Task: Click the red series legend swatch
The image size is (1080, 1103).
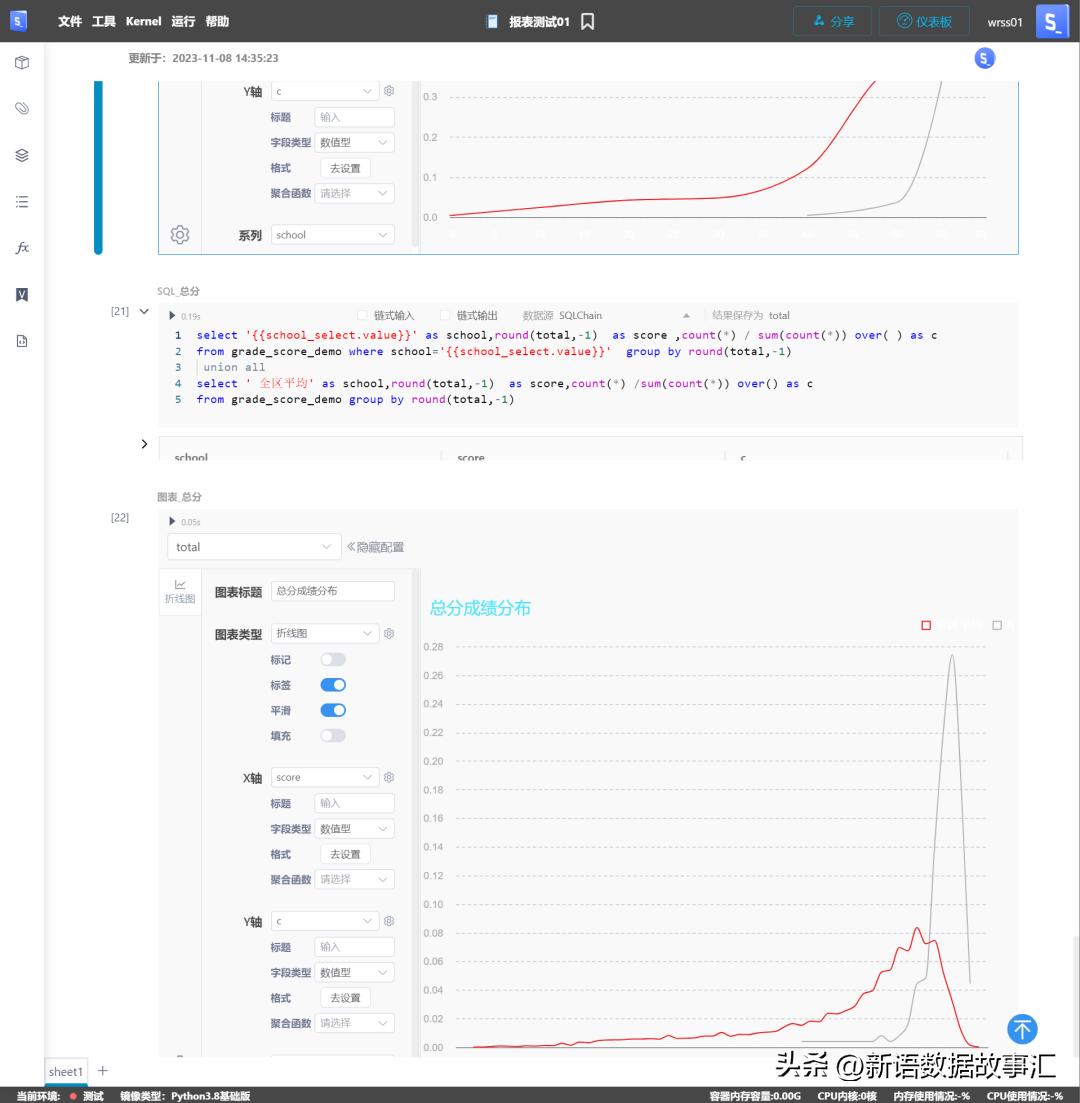Action: point(926,625)
